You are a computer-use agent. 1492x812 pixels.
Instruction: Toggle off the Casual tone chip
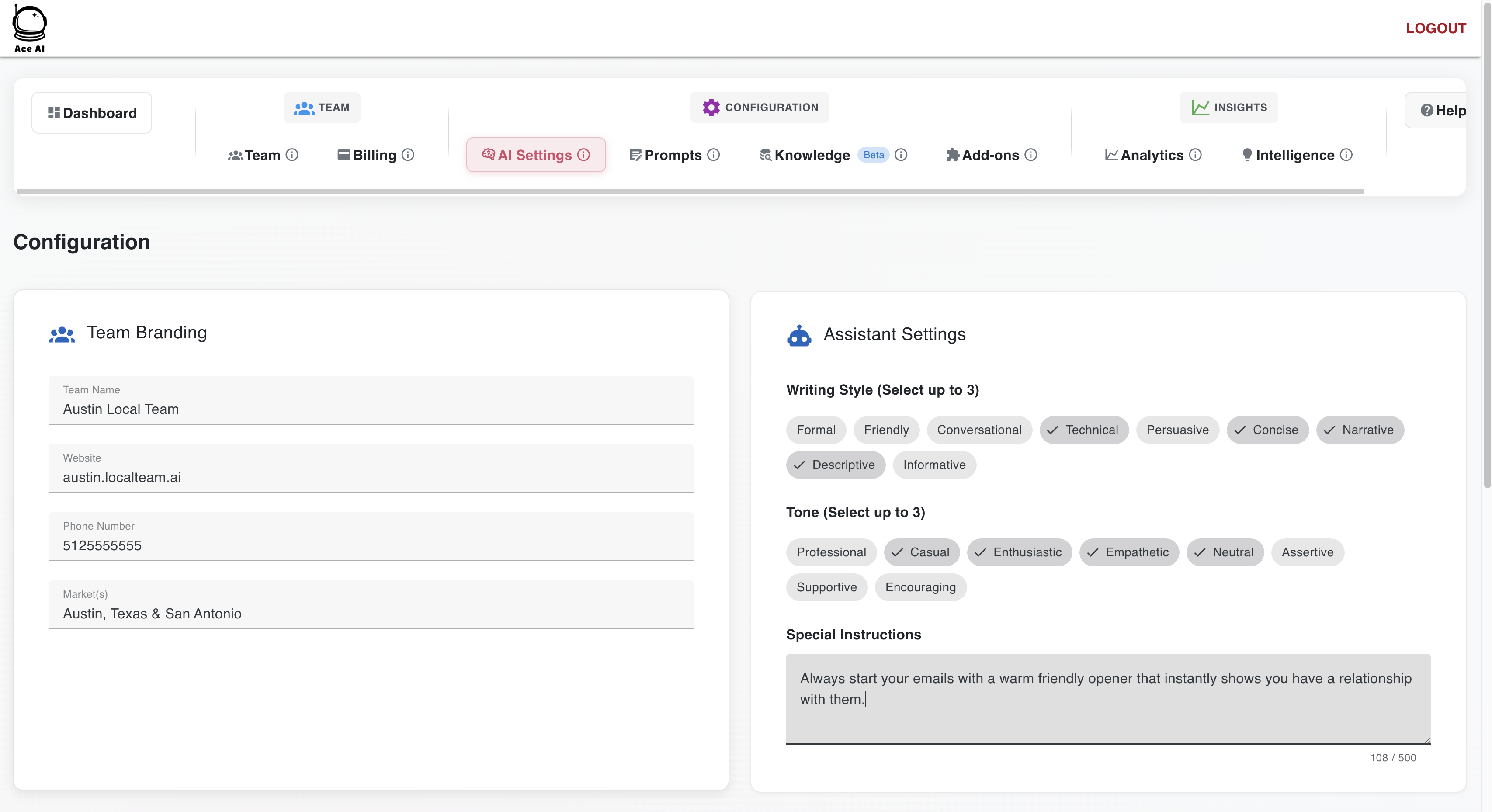[x=922, y=552]
